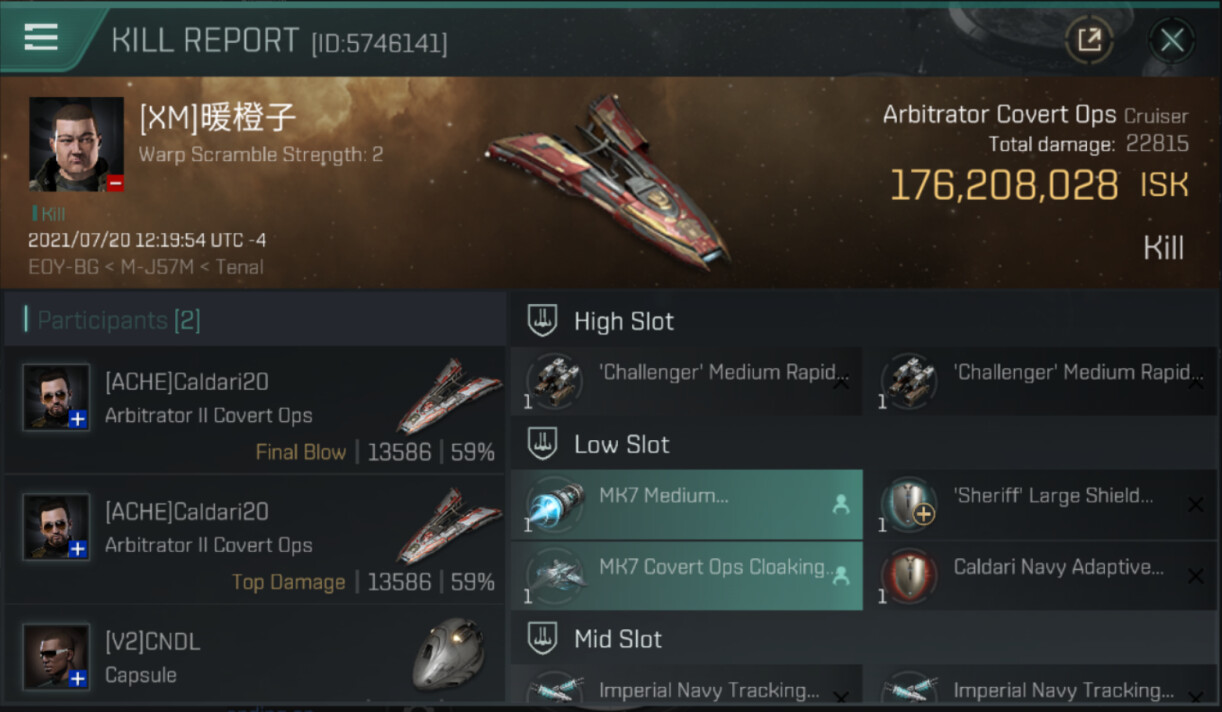Open [V2]CNDL Capsule participant entry
1222x712 pixels.
pyautogui.click(x=255, y=659)
